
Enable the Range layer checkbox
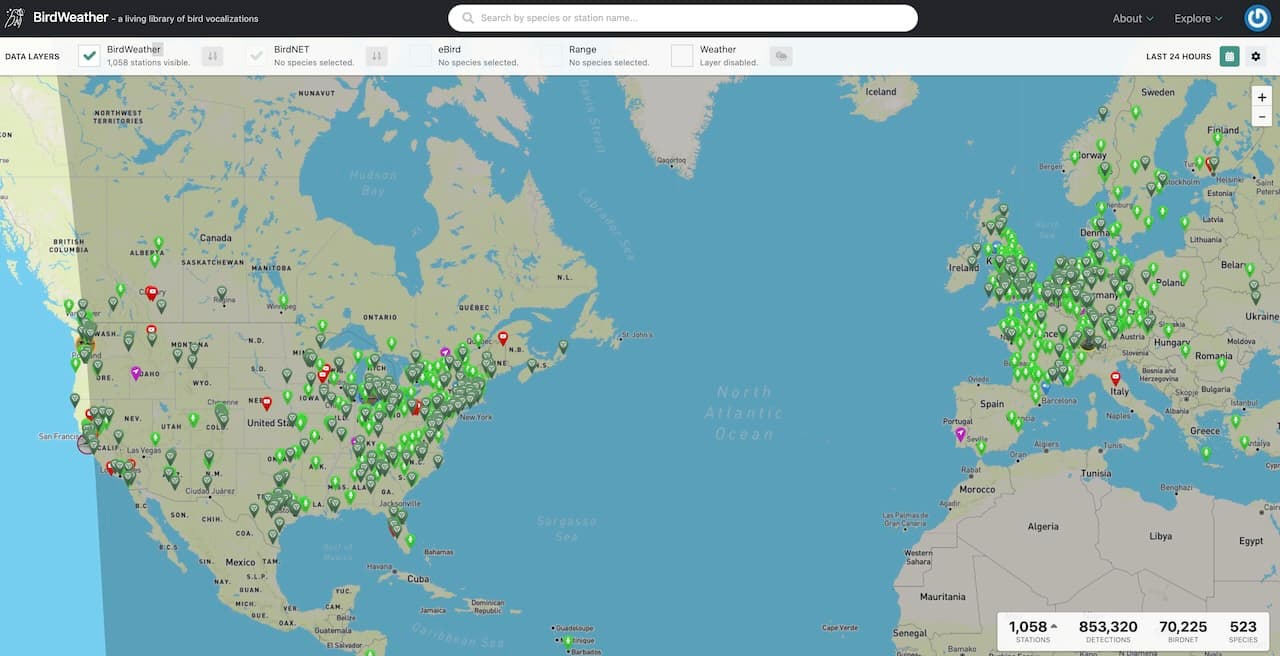coord(552,56)
